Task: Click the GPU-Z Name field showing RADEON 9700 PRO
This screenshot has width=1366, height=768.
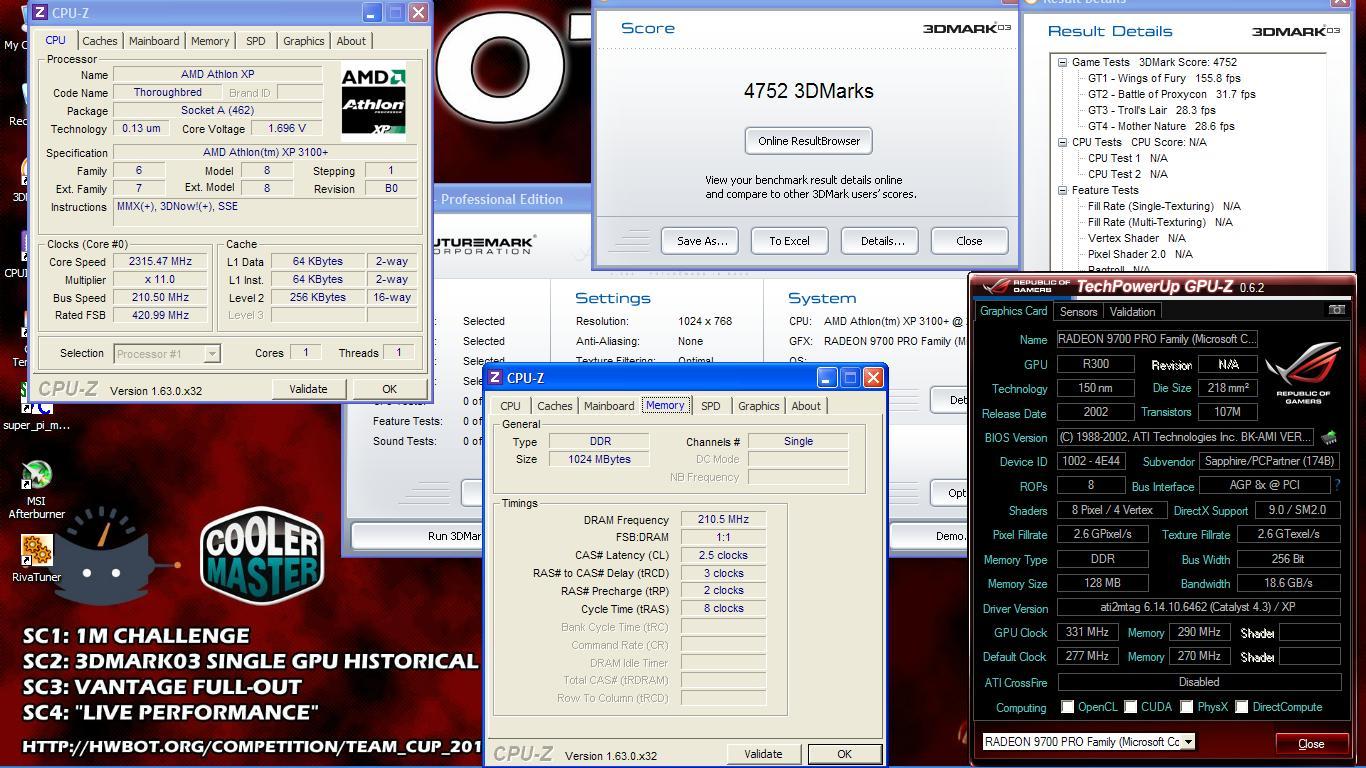Action: 1157,339
